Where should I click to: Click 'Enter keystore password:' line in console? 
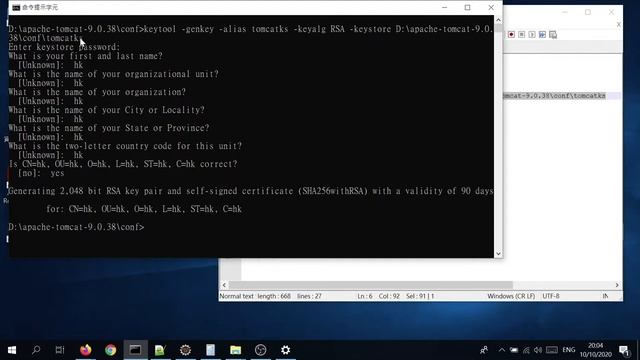pos(64,47)
